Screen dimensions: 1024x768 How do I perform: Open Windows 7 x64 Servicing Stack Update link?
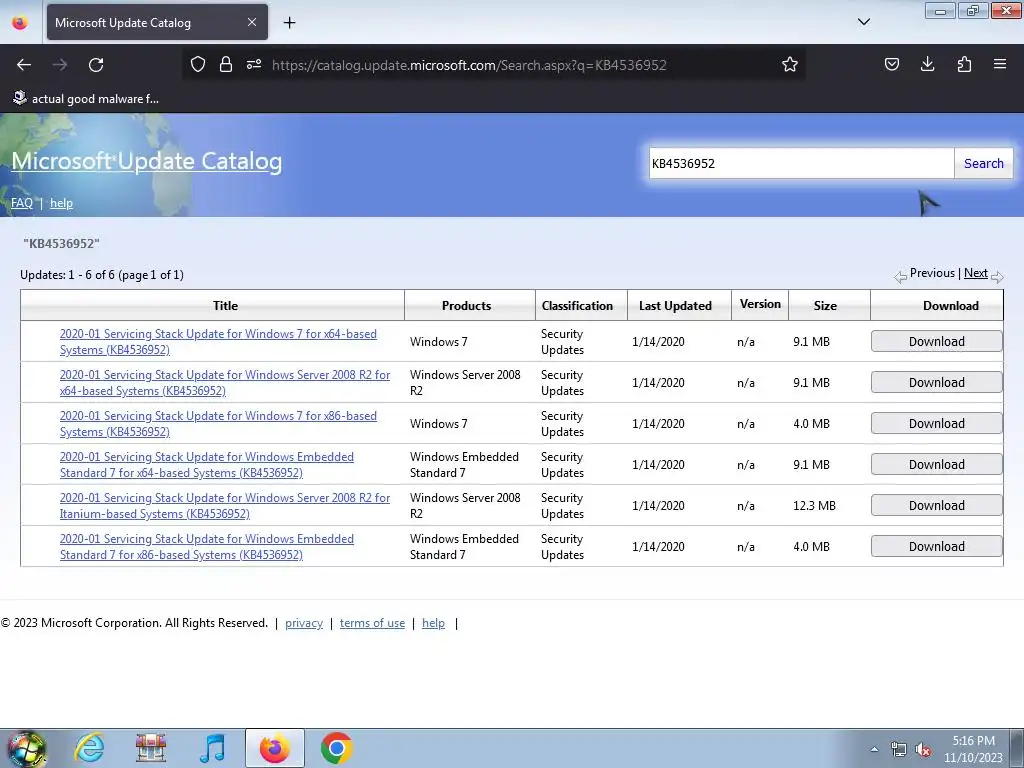(x=218, y=342)
